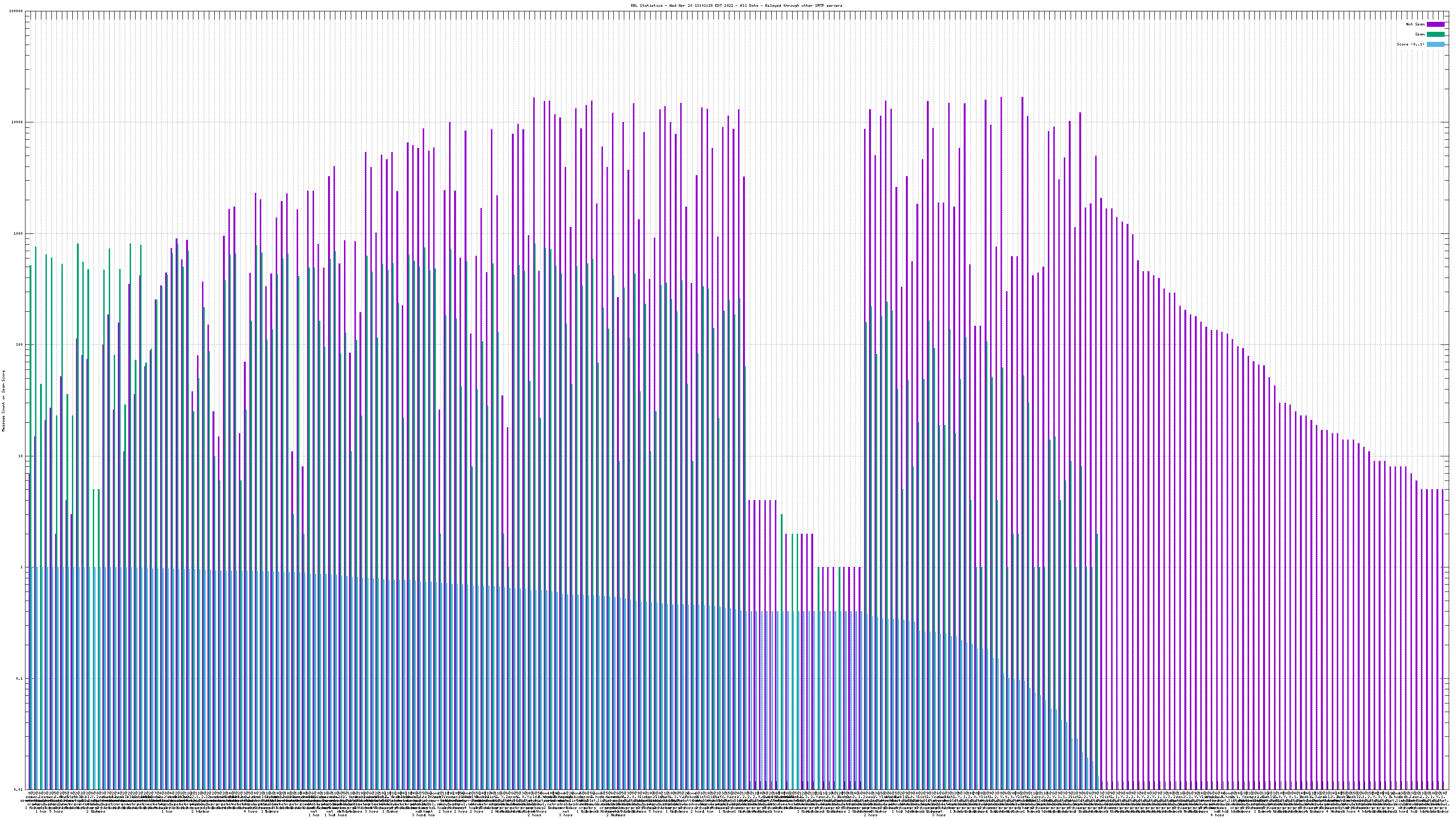1456x819 pixels.
Task: Click the 10 y-axis tick label
Action: click(21, 456)
